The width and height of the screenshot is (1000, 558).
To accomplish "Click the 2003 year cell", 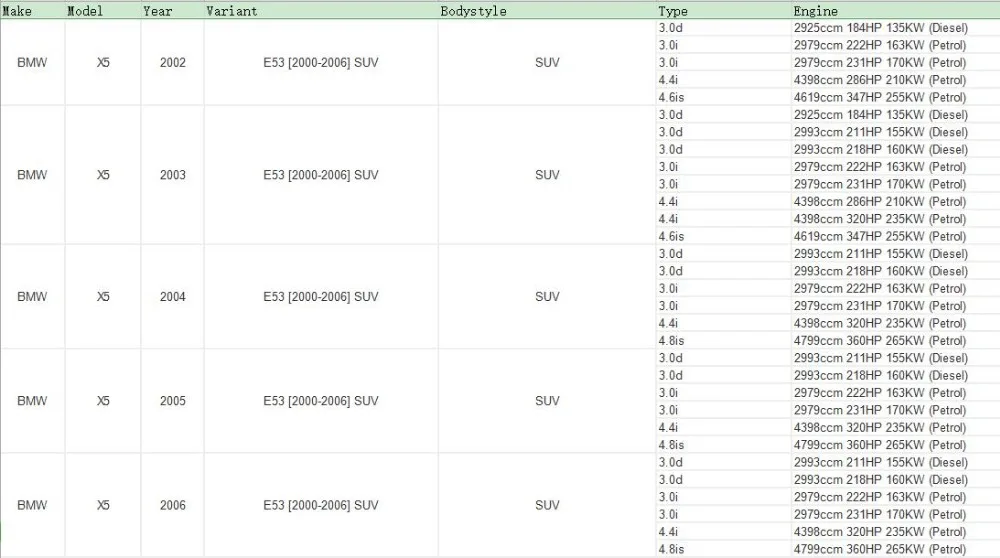I will click(x=173, y=175).
